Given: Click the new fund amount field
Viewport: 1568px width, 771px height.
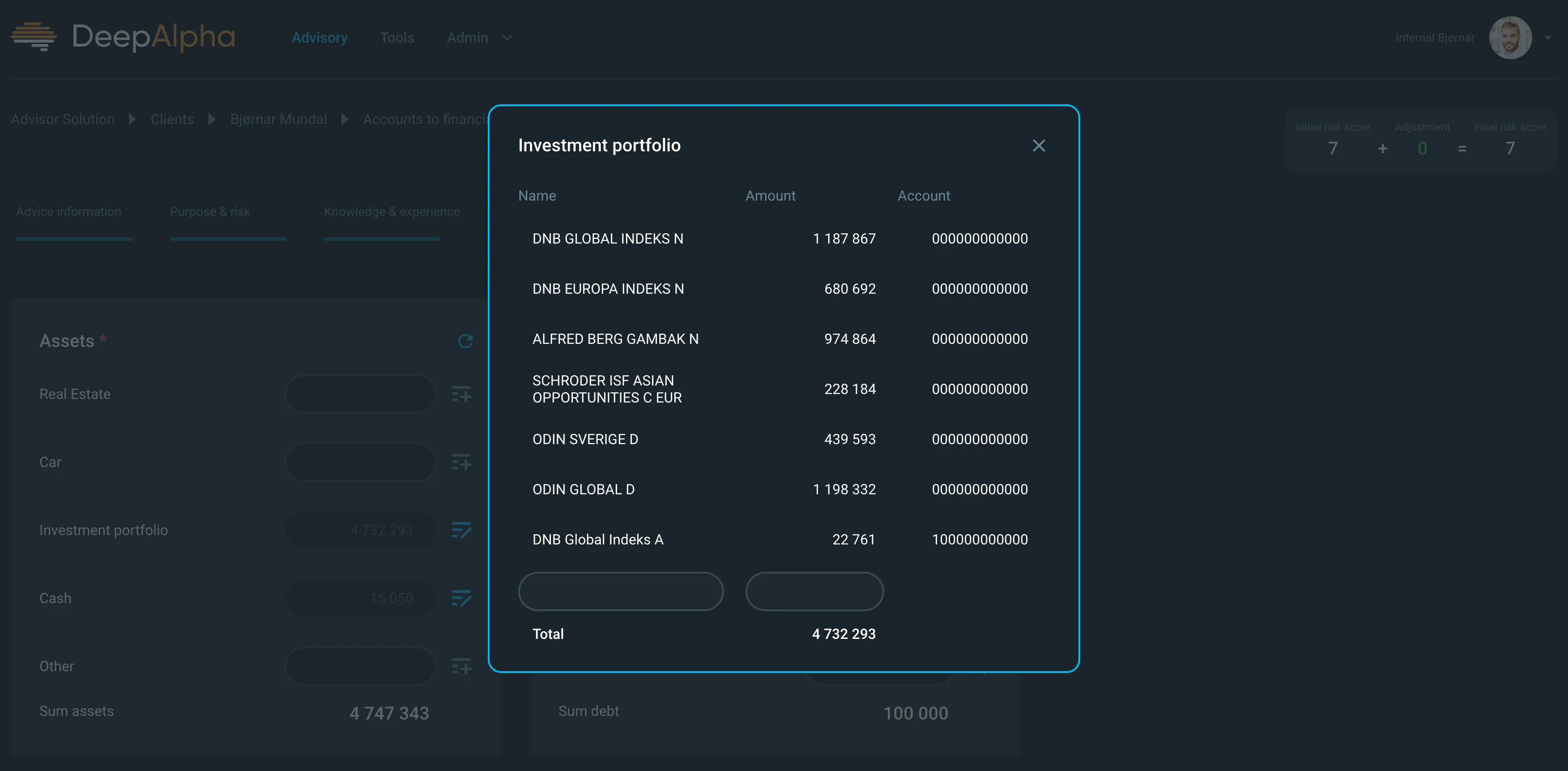Looking at the screenshot, I should coord(814,591).
